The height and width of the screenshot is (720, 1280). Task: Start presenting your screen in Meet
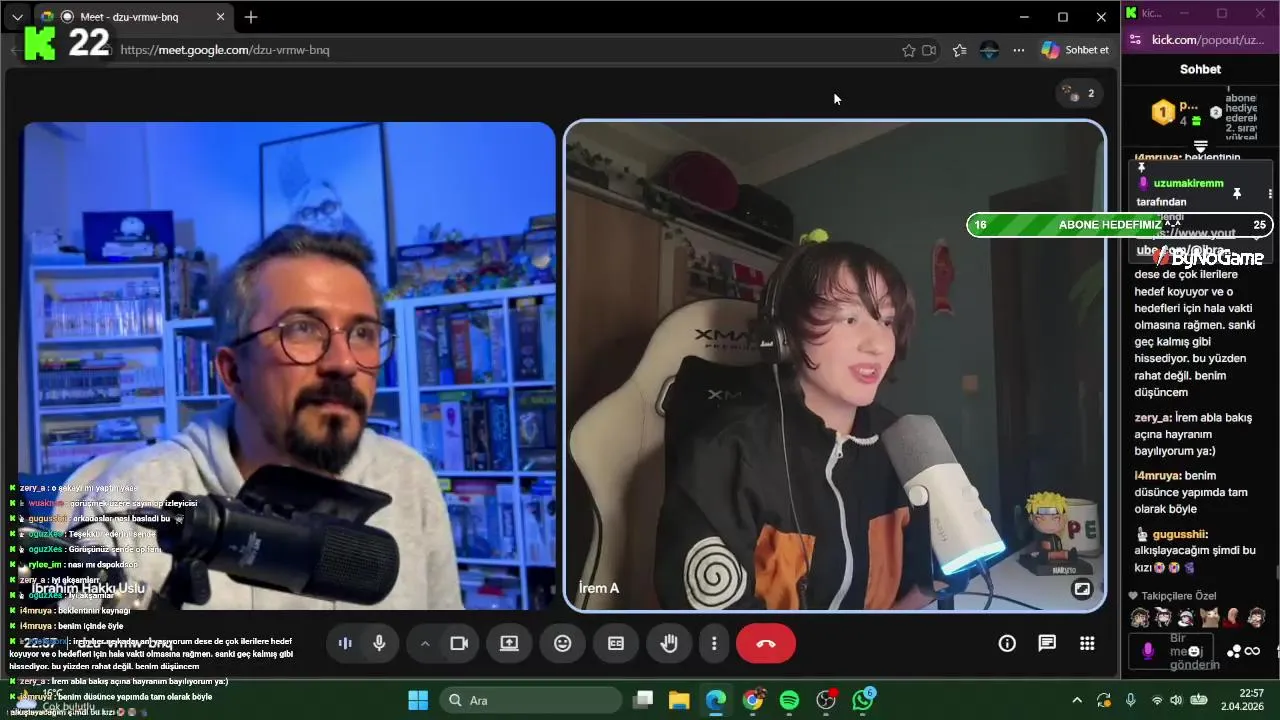(x=509, y=643)
